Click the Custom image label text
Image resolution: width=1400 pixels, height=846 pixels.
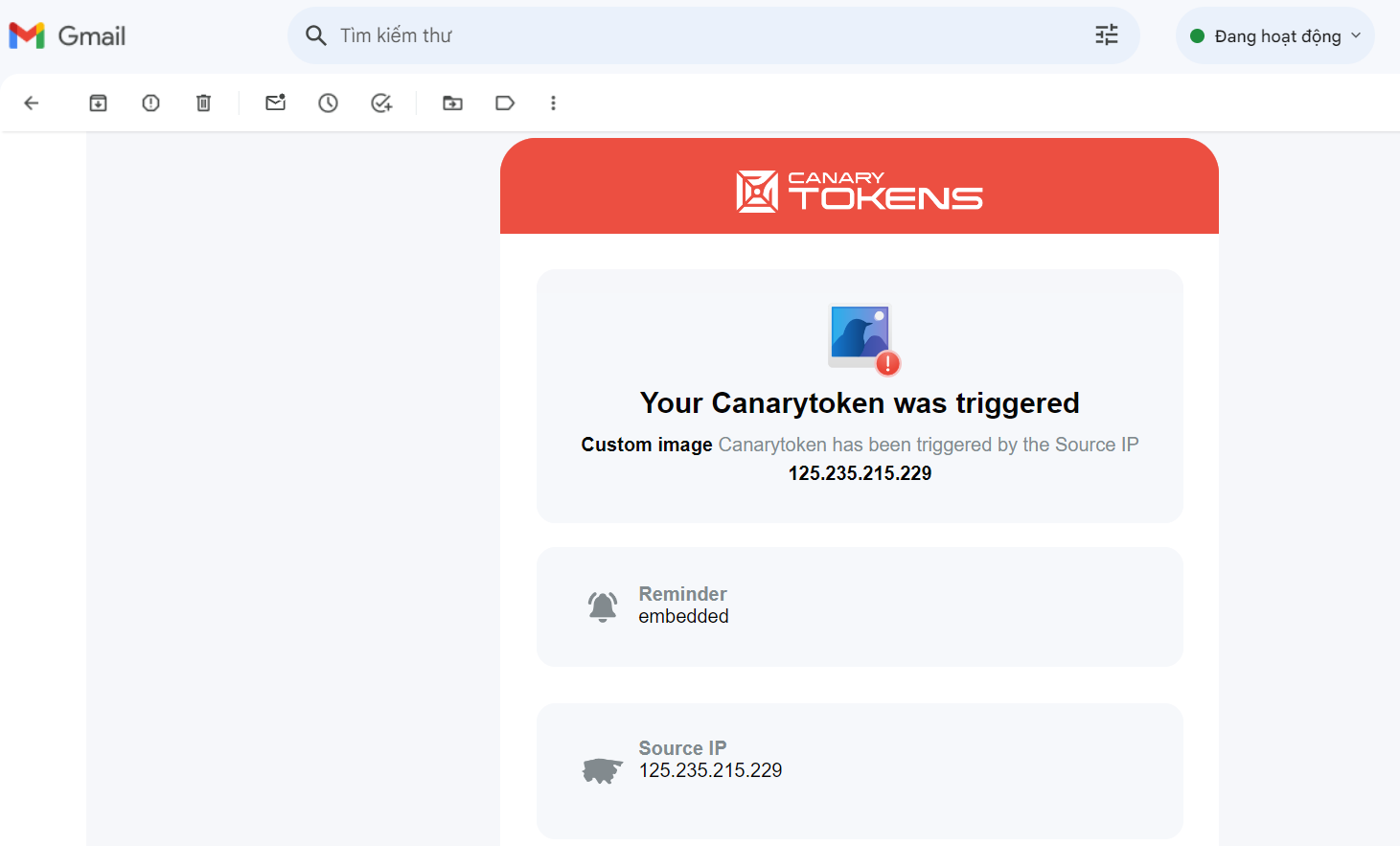tap(647, 445)
